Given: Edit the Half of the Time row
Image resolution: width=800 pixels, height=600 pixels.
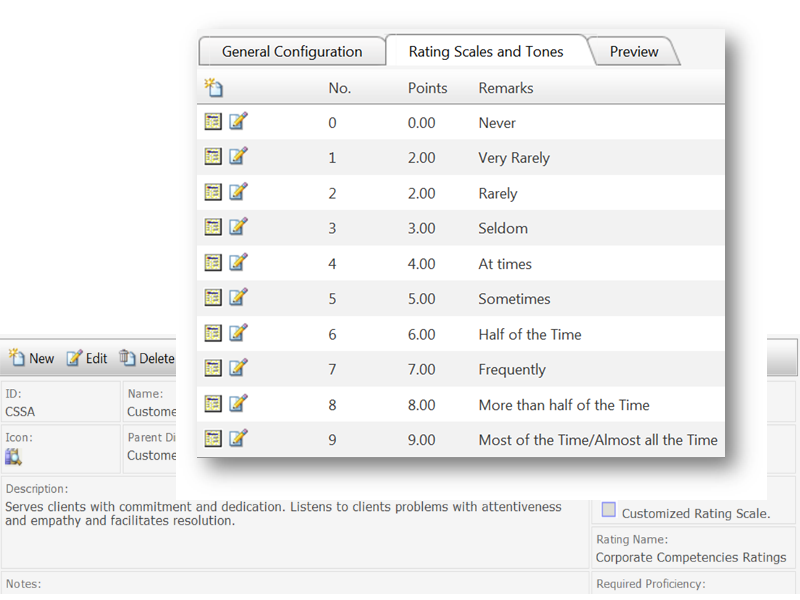Looking at the screenshot, I should [238, 333].
